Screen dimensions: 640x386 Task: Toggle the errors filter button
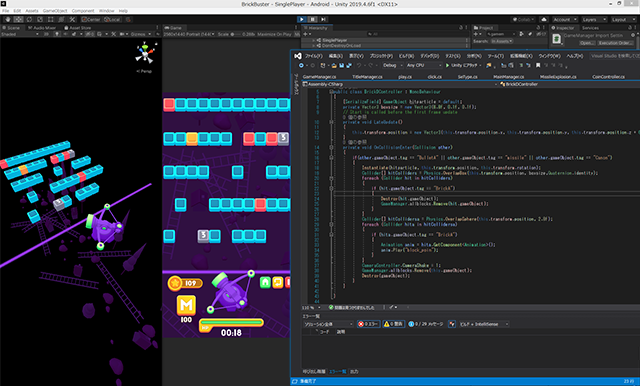(368, 324)
